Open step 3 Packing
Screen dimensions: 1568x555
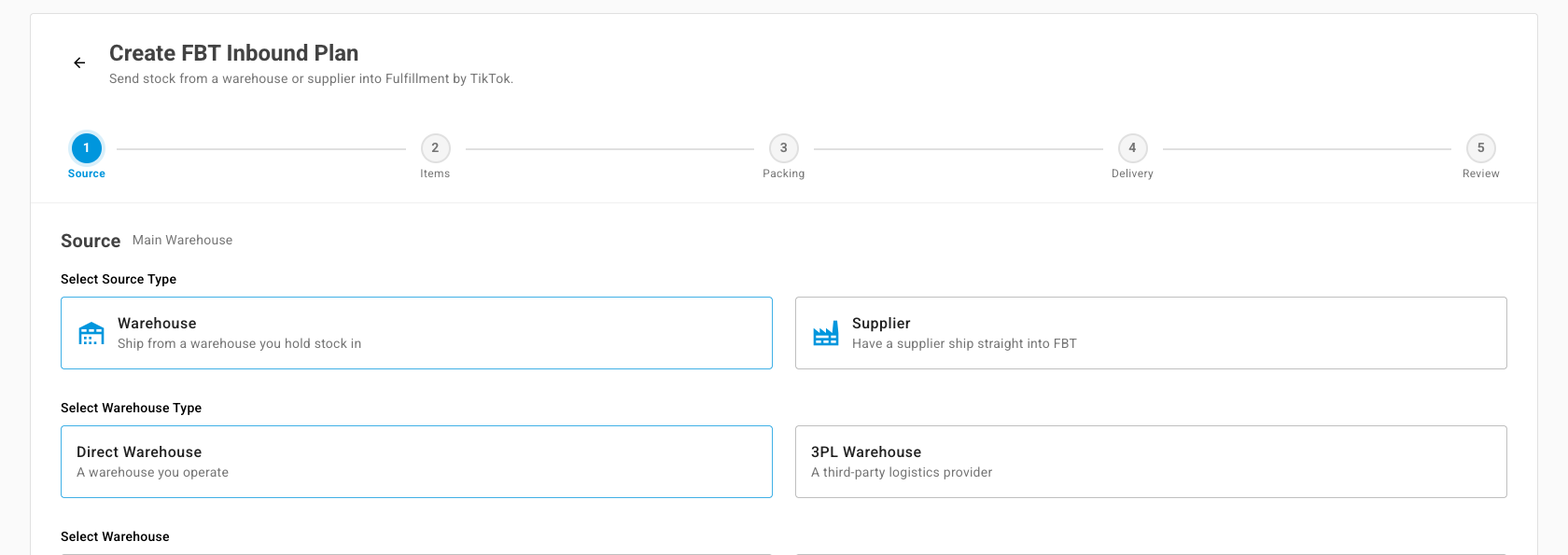click(x=784, y=155)
